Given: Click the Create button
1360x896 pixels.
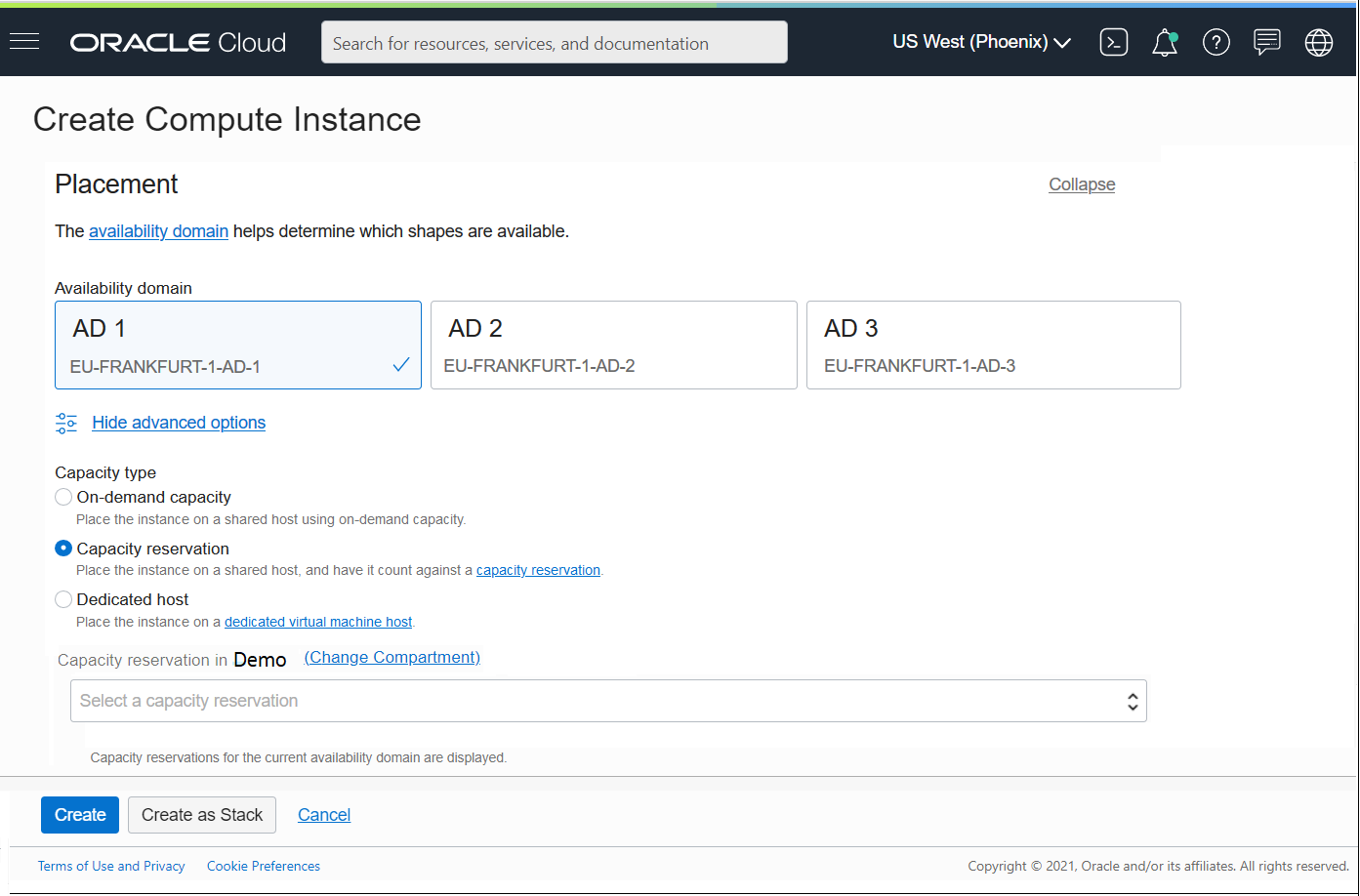Looking at the screenshot, I should [79, 814].
